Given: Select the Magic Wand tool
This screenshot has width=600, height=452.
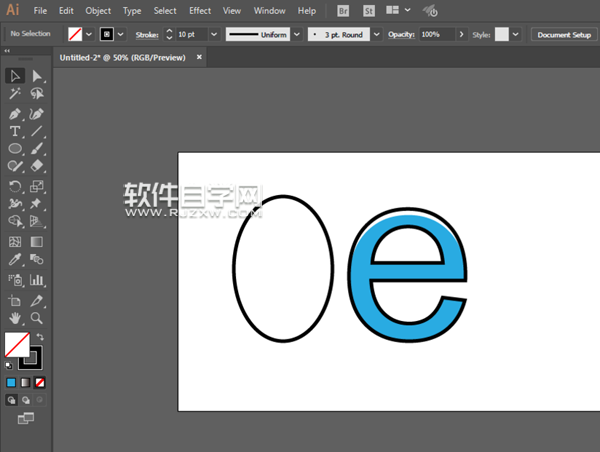Looking at the screenshot, I should coord(15,93).
